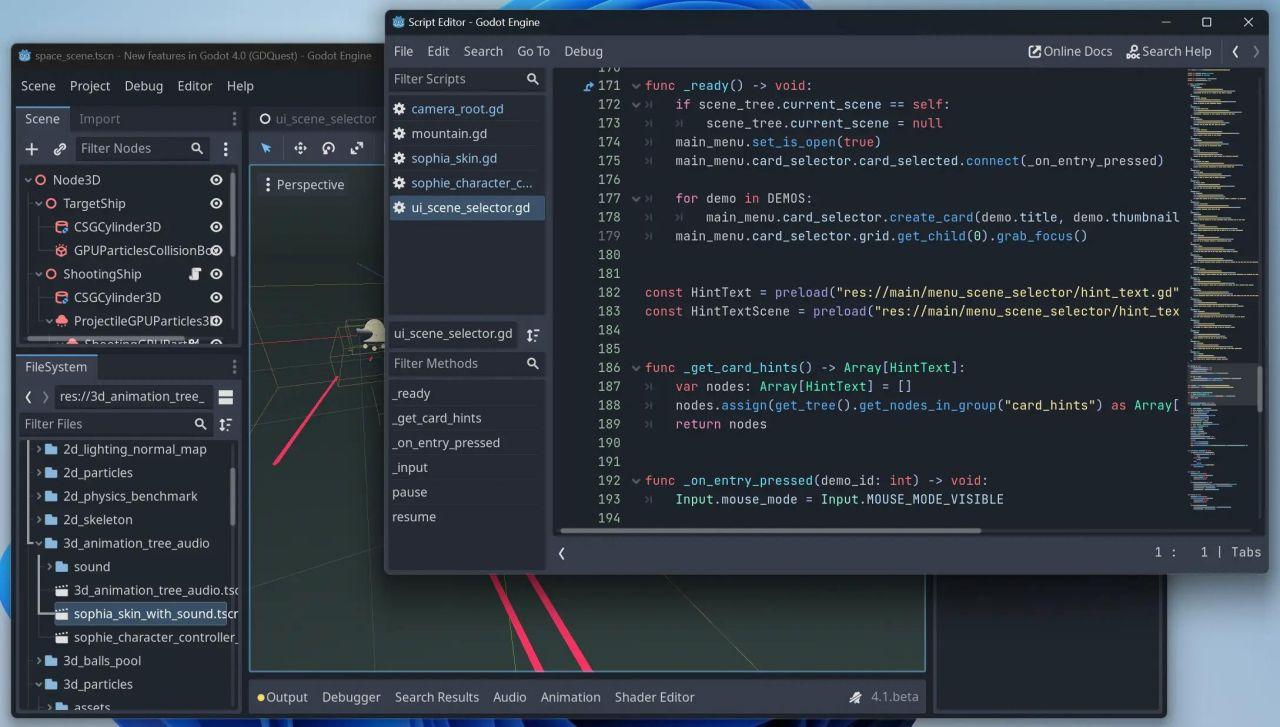Open Project menu in main Godot window
Screen dimensions: 1280x727
click(90, 86)
